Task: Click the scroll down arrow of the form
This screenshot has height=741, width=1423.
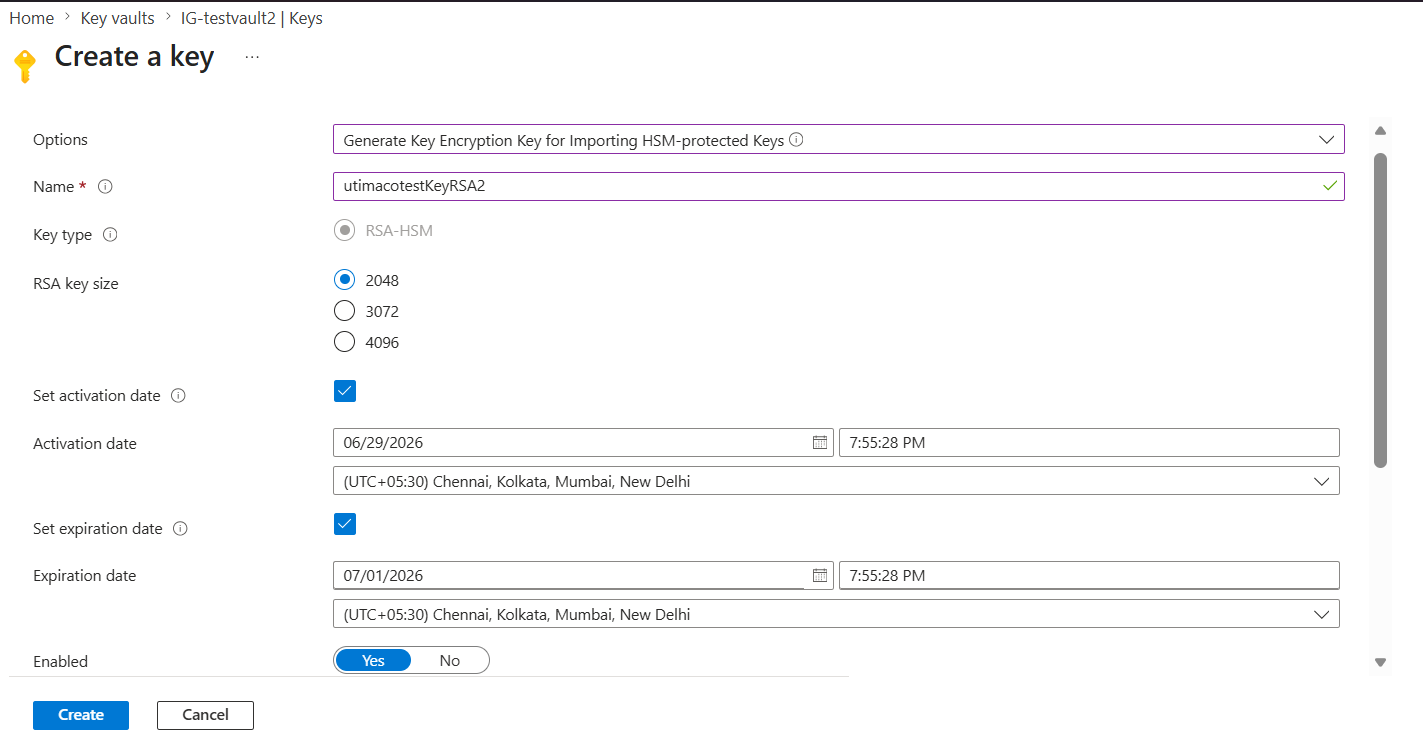Action: point(1380,662)
